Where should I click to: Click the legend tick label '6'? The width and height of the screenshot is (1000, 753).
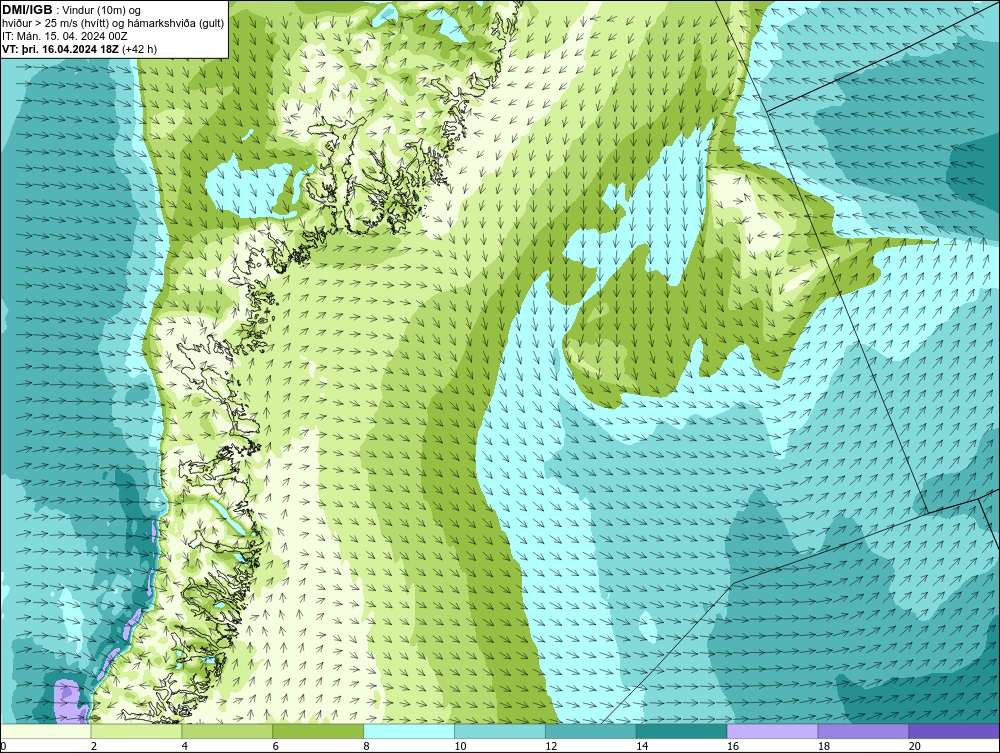pyautogui.click(x=276, y=746)
